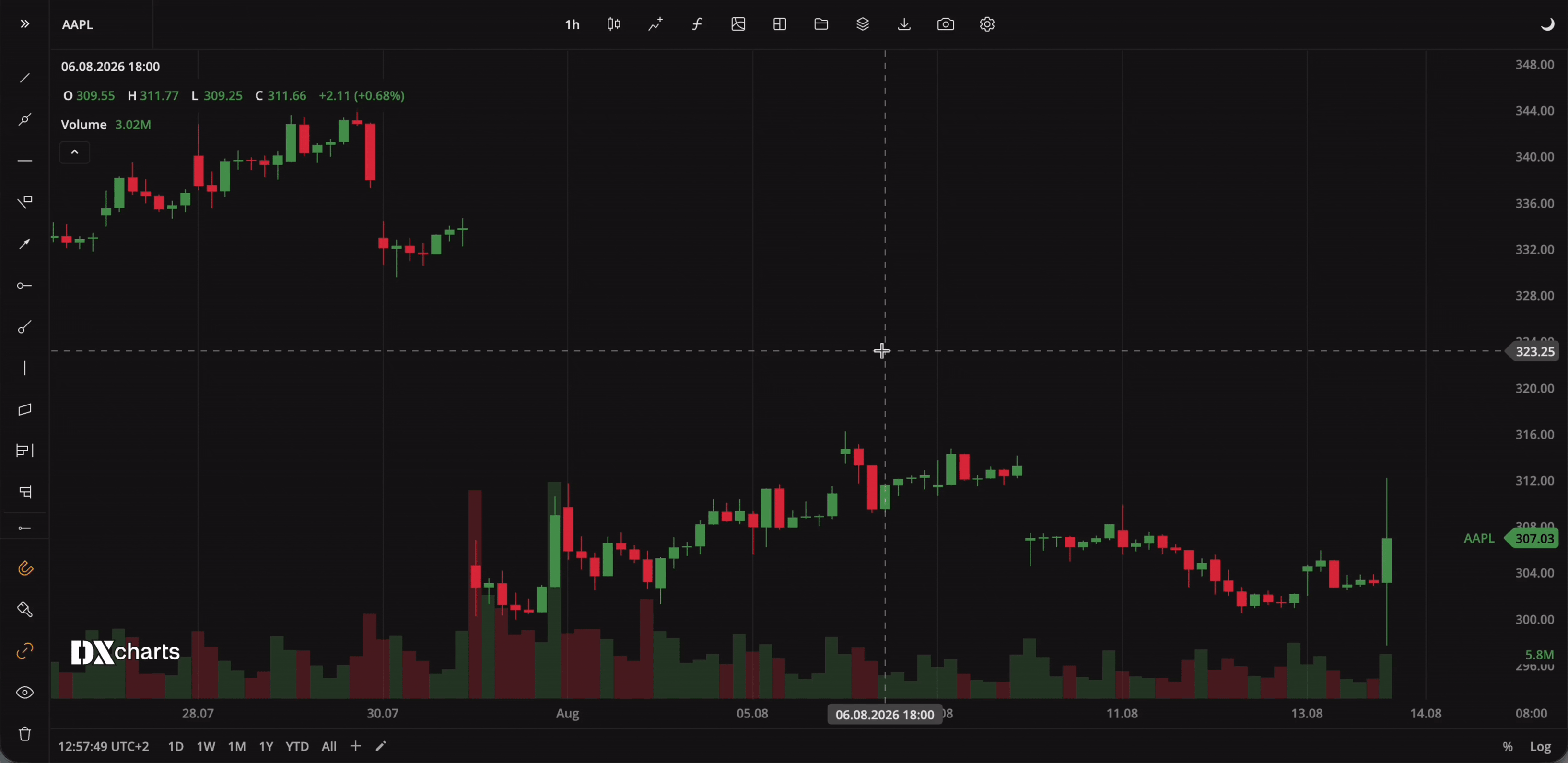Edit range presets with pencil icon

coord(381,747)
